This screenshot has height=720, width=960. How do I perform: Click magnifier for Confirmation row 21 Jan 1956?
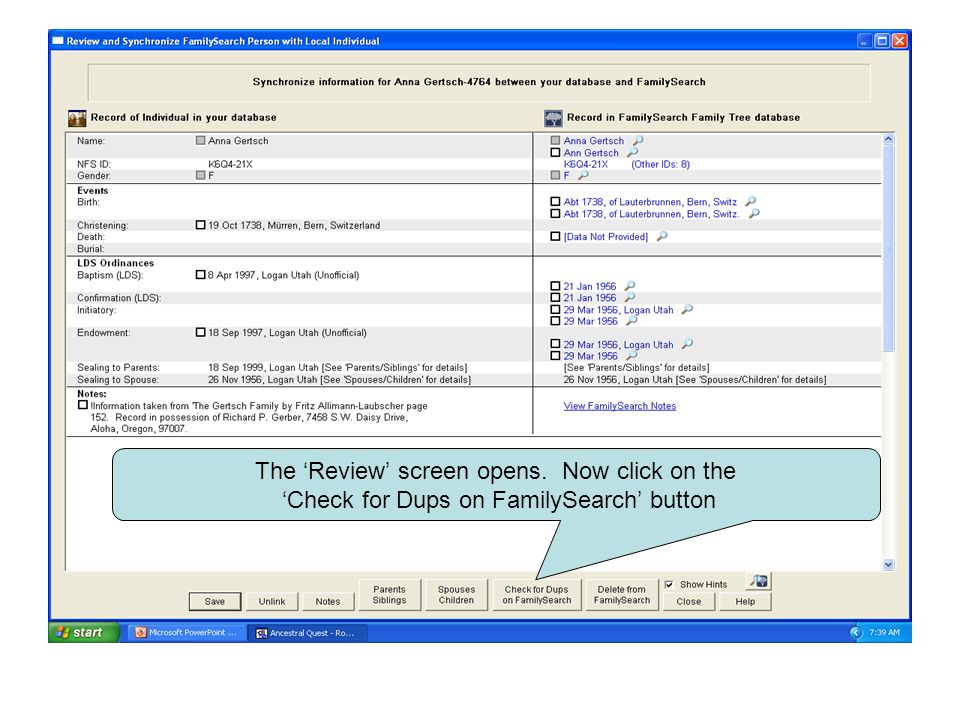(x=629, y=298)
